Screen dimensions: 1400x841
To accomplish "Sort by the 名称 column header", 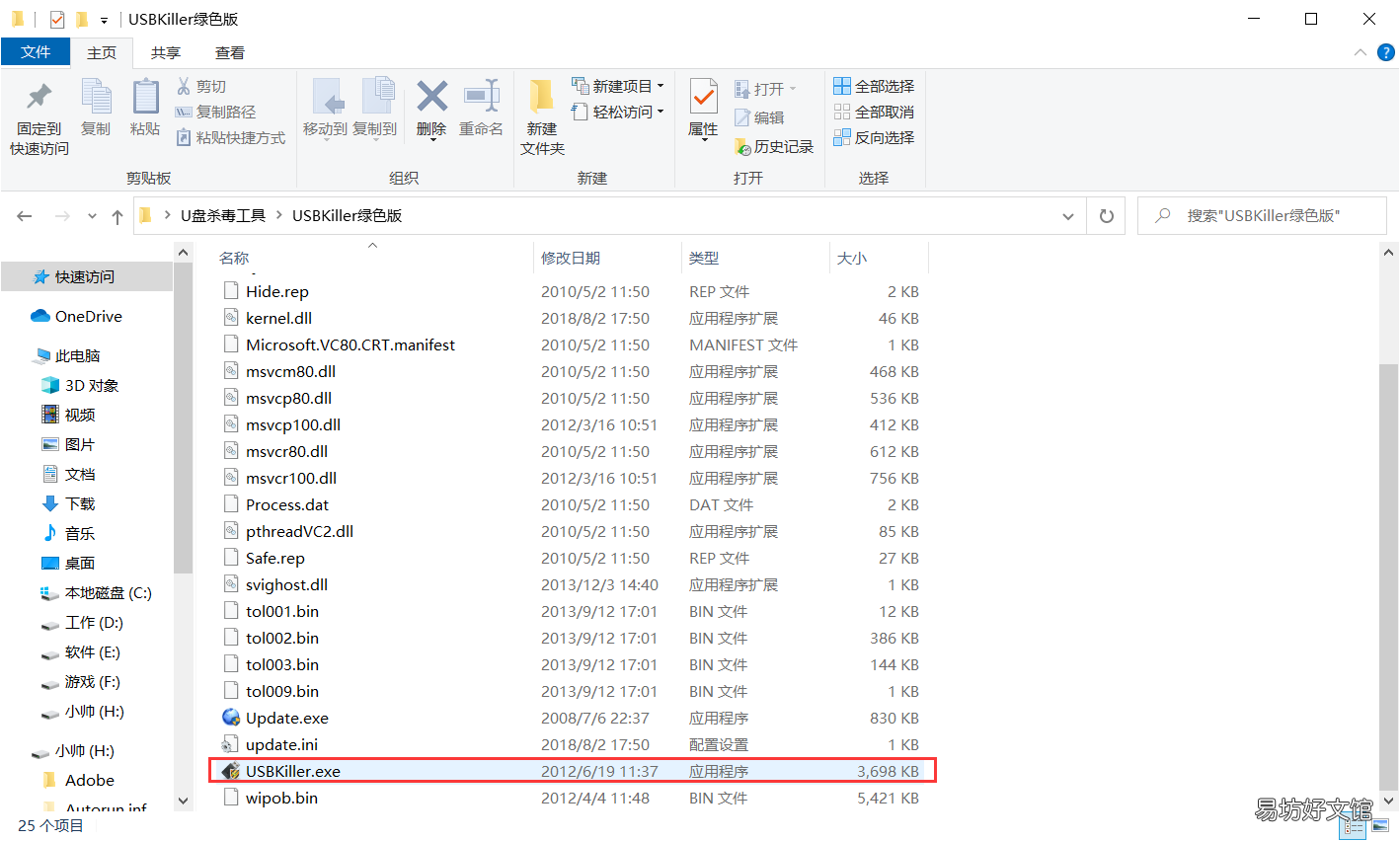I will [x=373, y=258].
